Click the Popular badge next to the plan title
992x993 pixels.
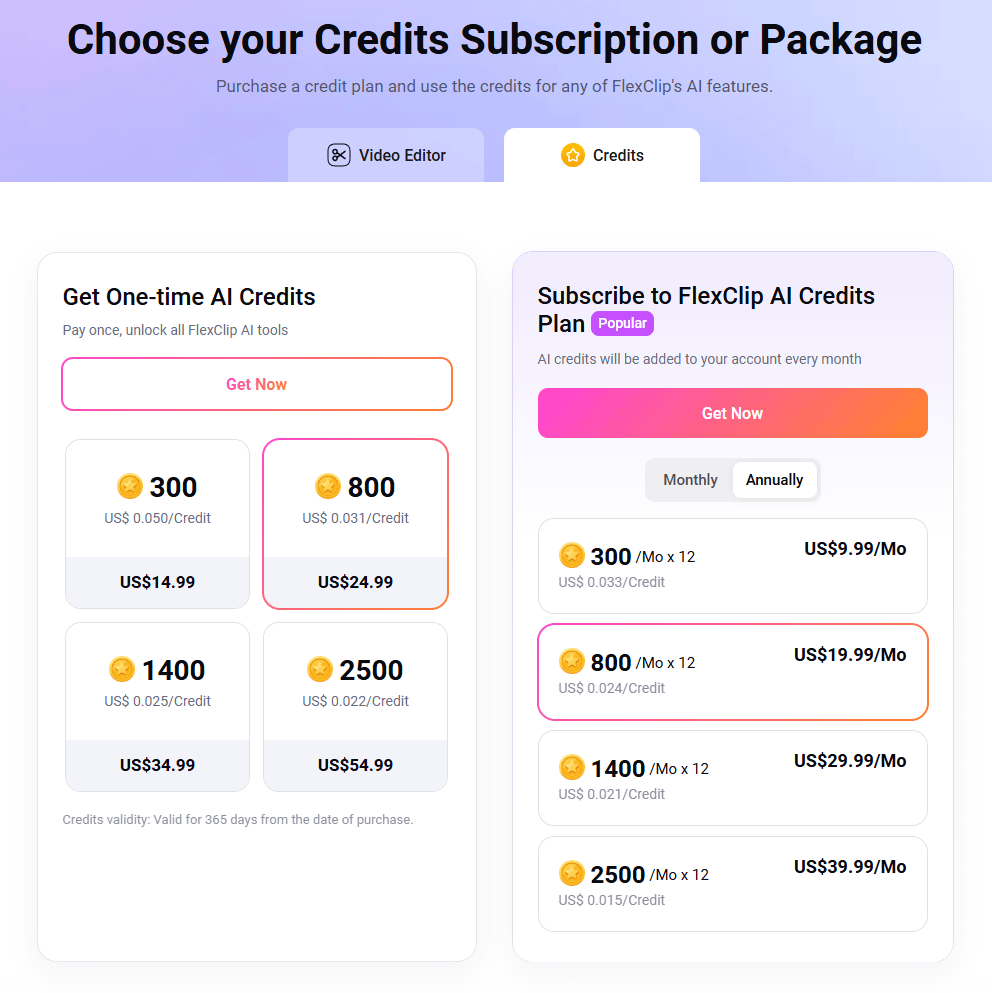622,323
